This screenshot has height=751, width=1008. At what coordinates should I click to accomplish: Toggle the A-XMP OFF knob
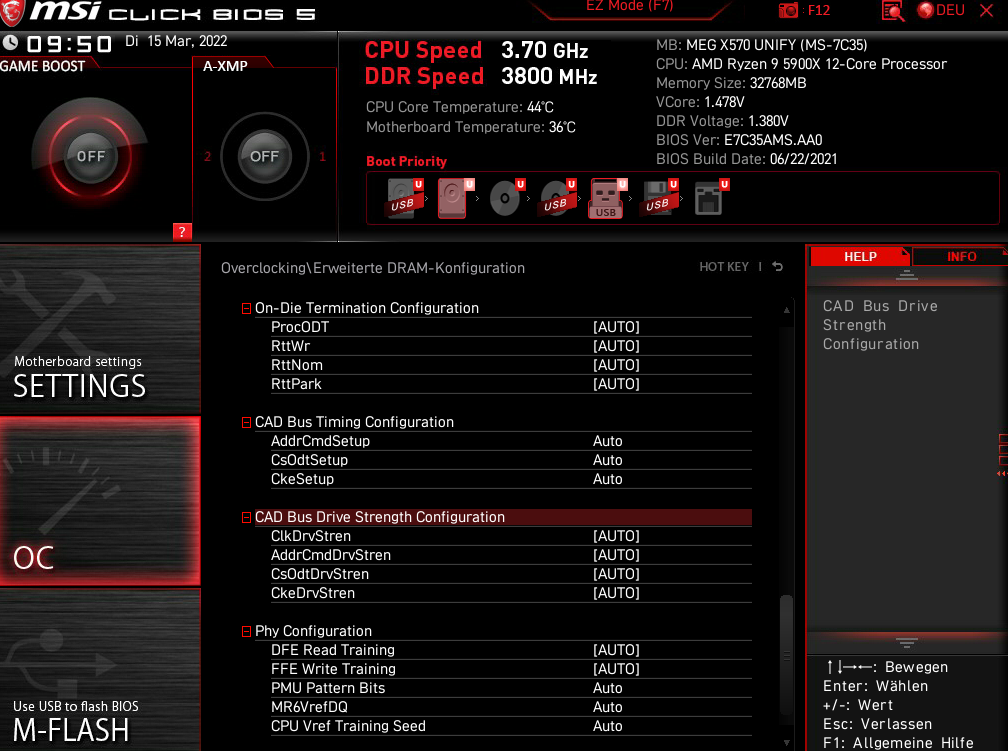tap(264, 156)
